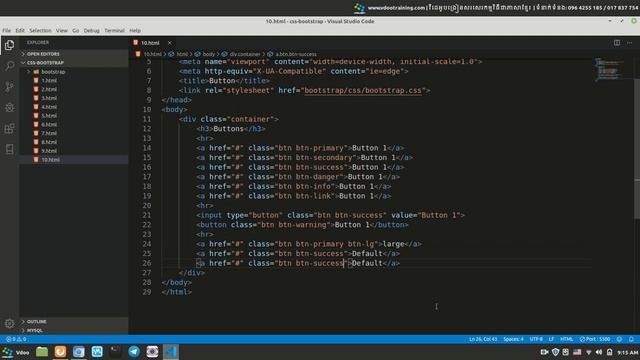Viewport: 640px width, 360px height.
Task: Click the body breadcrumb segment
Action: (x=209, y=54)
